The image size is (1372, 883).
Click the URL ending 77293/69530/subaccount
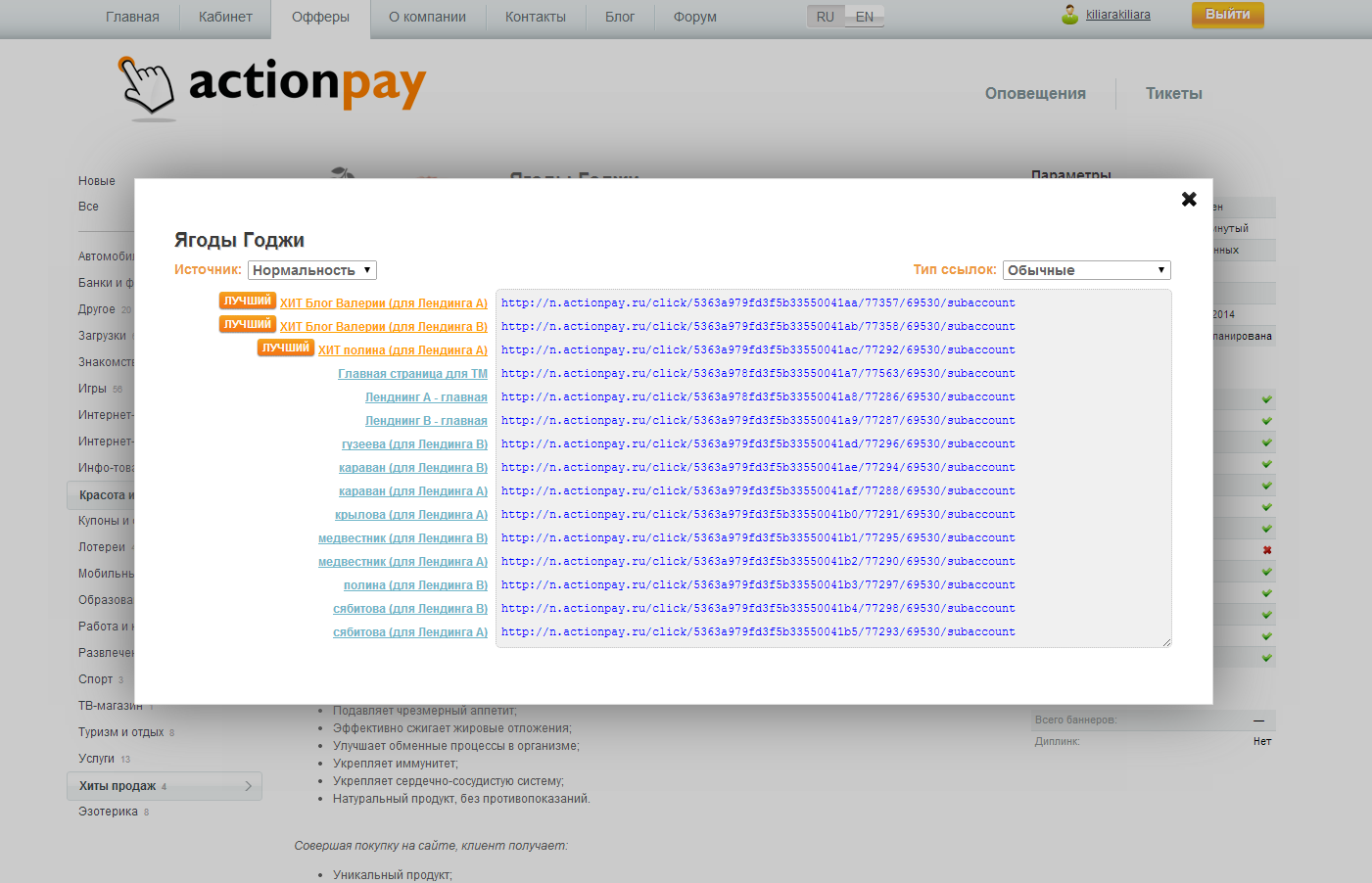tap(758, 632)
